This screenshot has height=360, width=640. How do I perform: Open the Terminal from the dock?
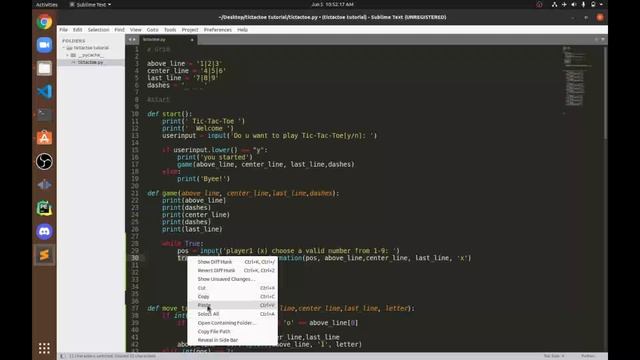click(44, 115)
